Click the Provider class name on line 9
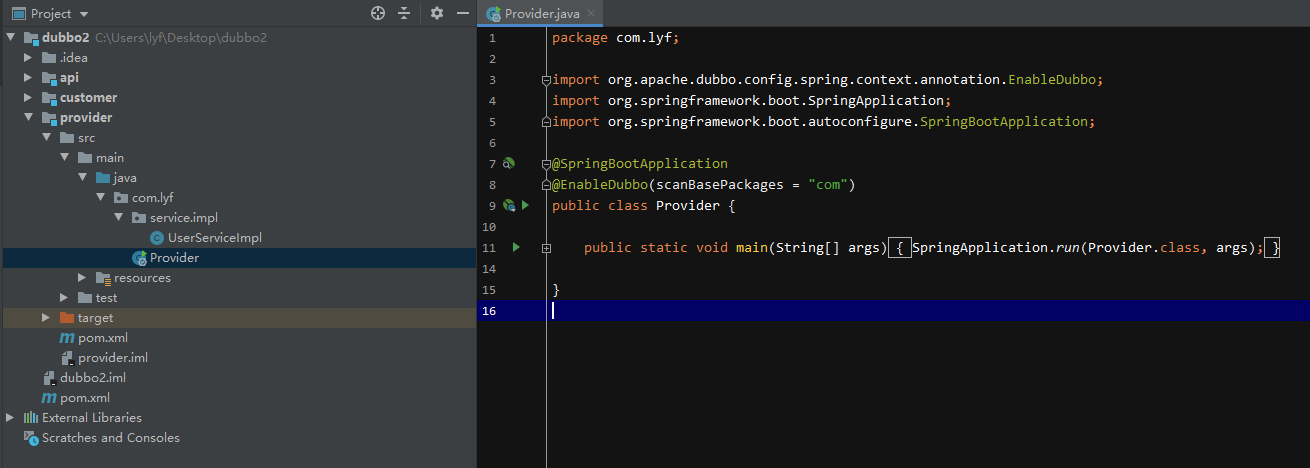 pos(687,205)
